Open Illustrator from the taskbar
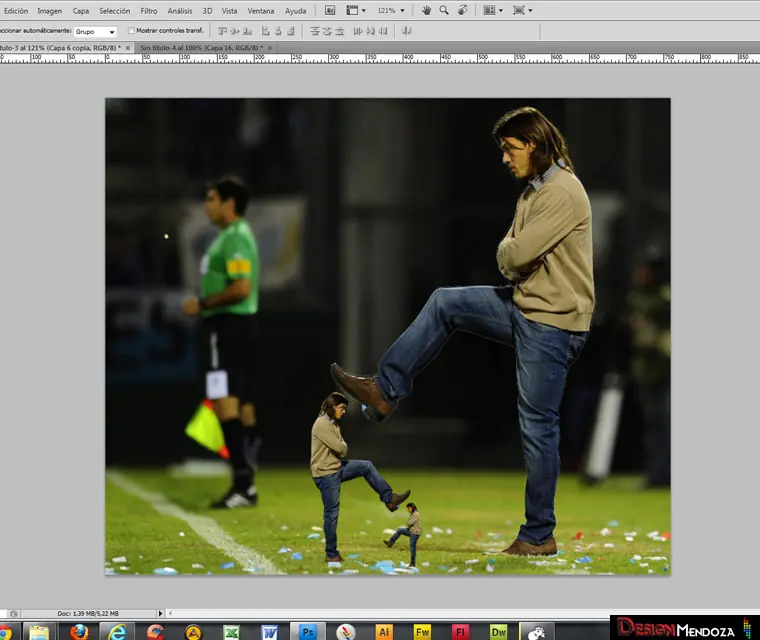This screenshot has height=640, width=760. pos(384,631)
